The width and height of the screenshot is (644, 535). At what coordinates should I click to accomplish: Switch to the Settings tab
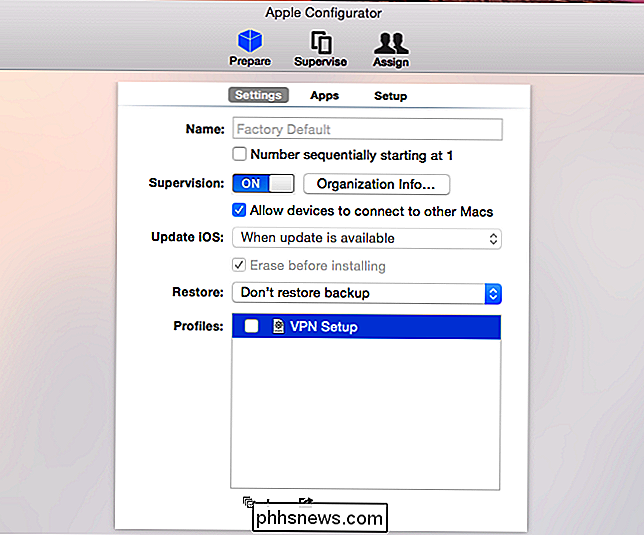[x=258, y=95]
